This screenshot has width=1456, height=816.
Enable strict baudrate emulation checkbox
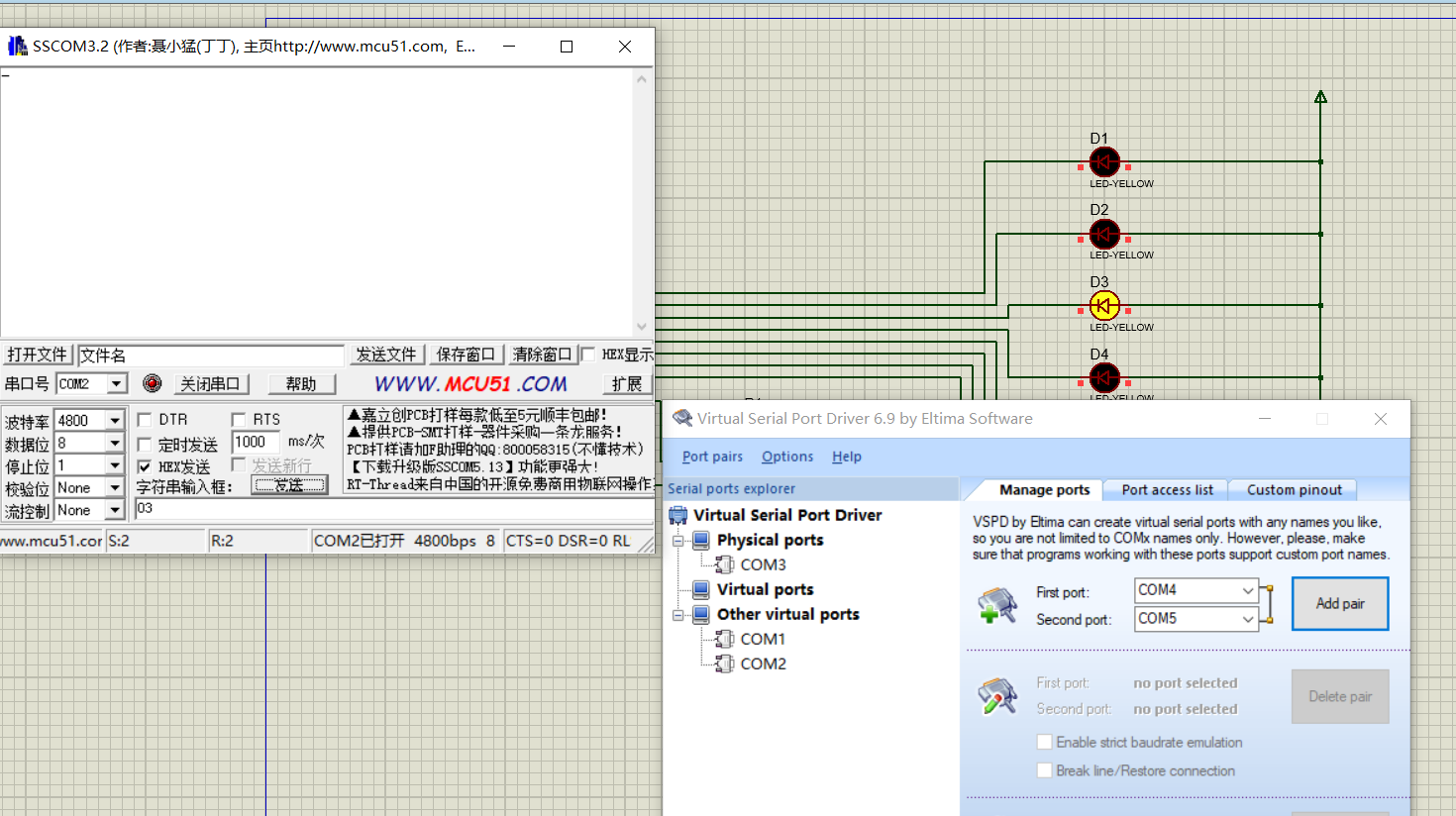tap(1044, 742)
